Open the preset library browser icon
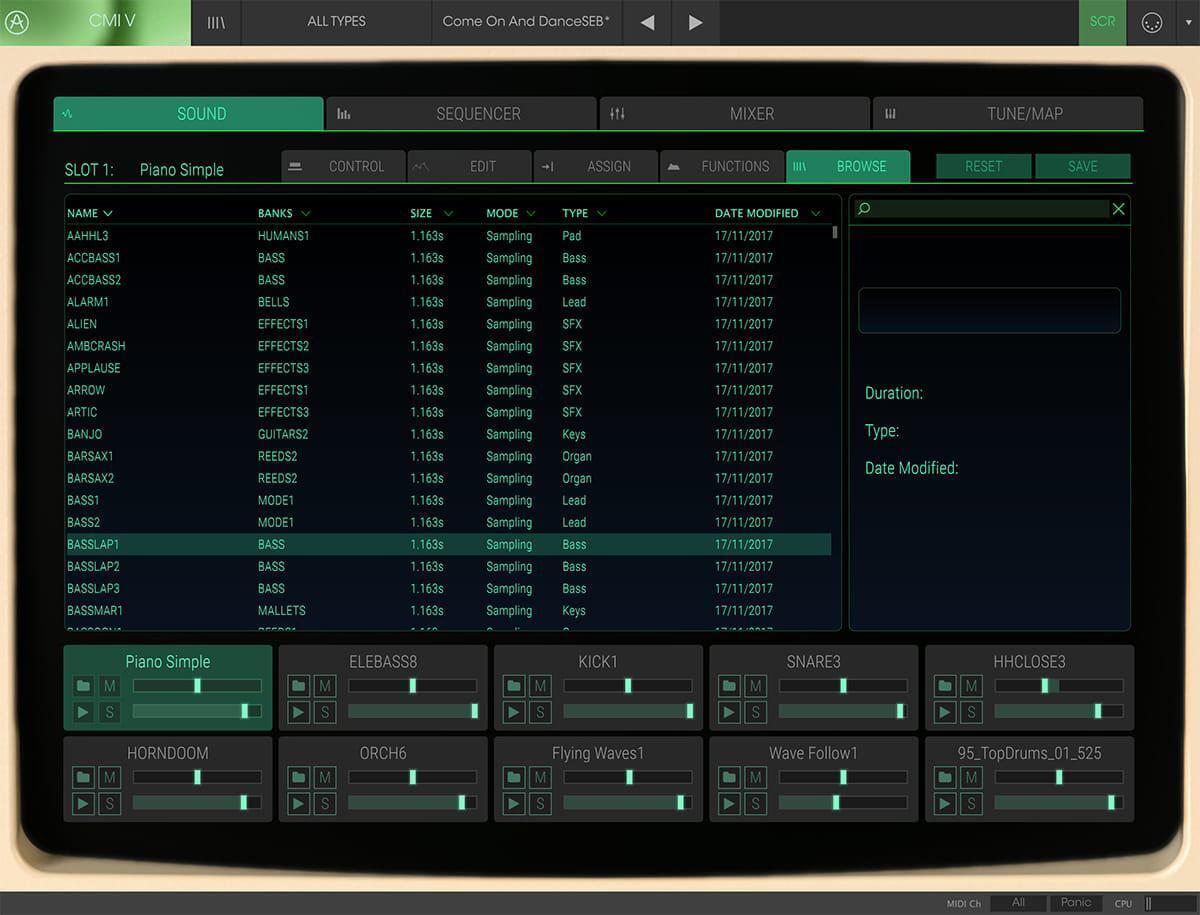 (x=216, y=20)
